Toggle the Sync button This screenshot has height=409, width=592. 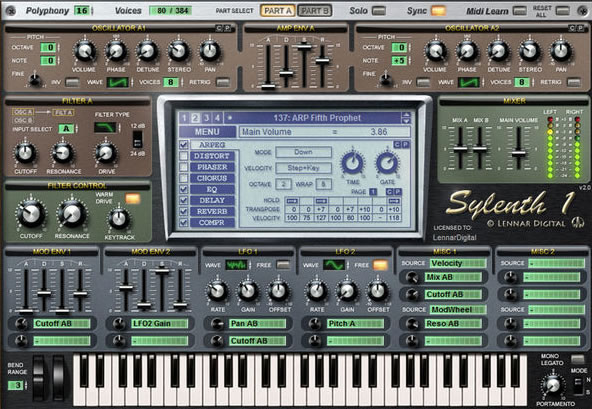(438, 11)
